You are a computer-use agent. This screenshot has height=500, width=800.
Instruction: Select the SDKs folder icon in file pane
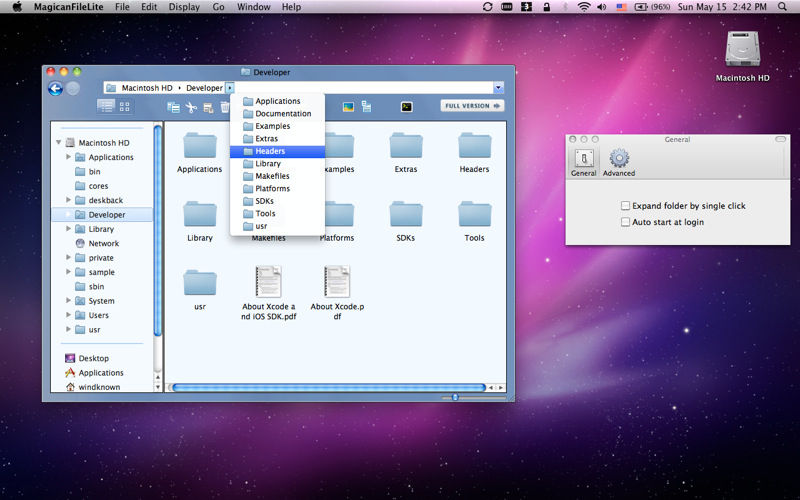(406, 214)
